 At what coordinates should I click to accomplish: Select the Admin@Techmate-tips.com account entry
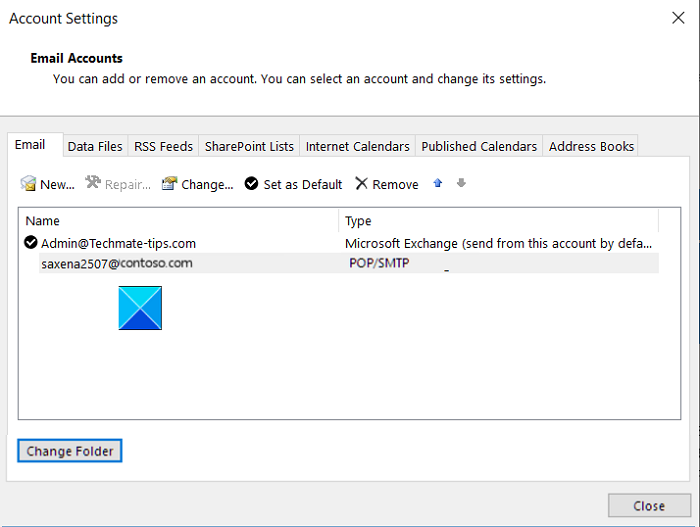(118, 243)
